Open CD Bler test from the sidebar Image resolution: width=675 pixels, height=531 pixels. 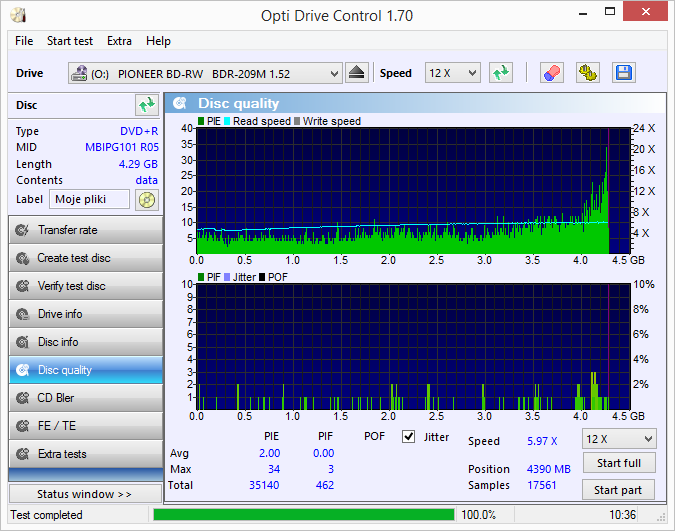click(x=86, y=398)
